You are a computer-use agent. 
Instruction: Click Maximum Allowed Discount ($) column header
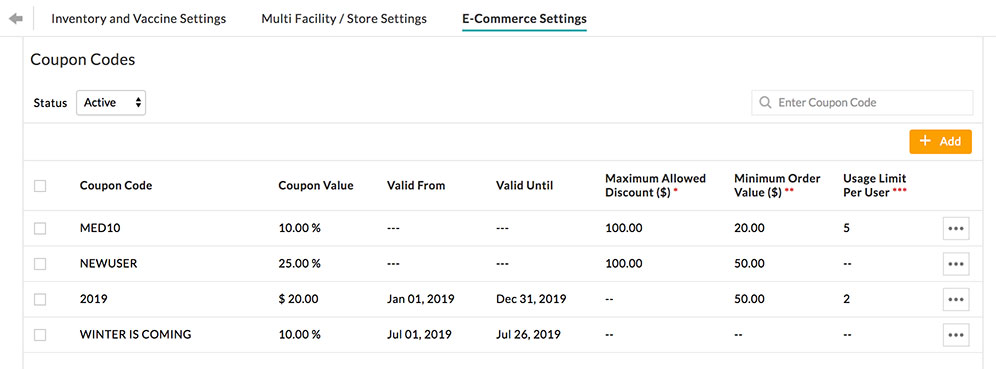(656, 185)
